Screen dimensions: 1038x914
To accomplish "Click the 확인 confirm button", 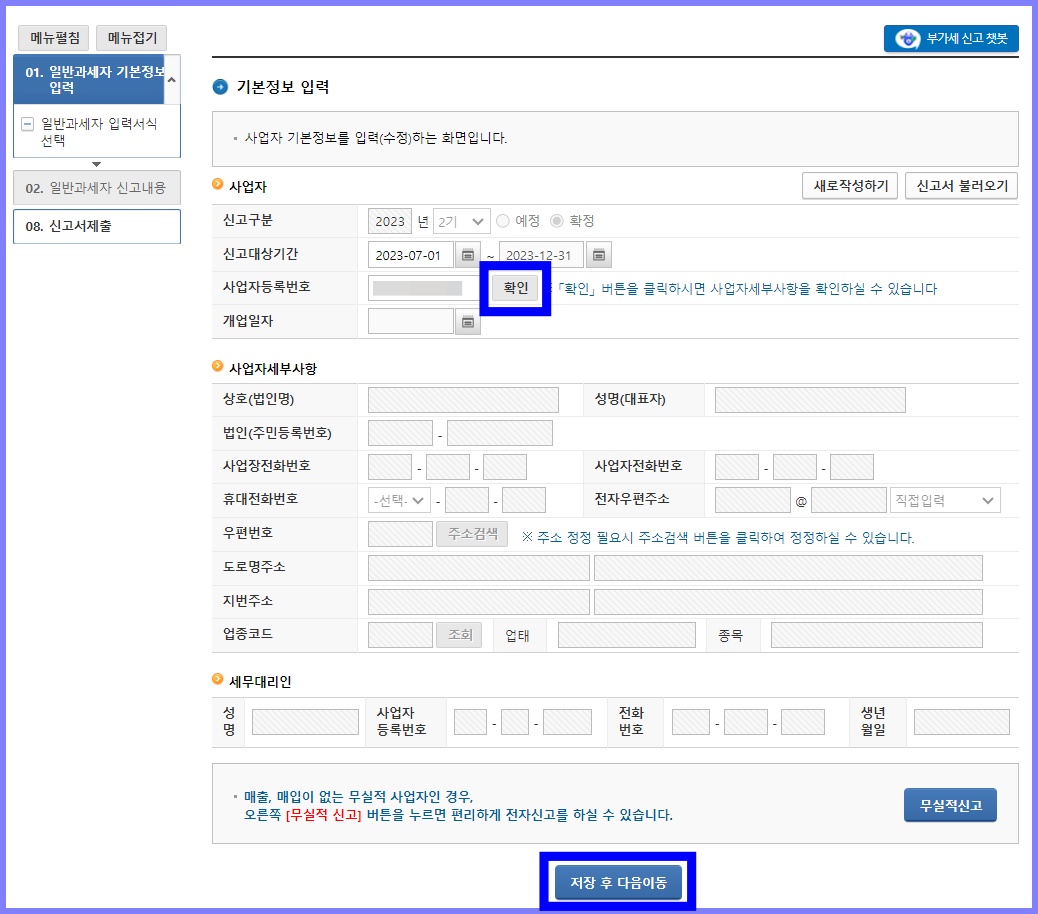I will coord(514,288).
